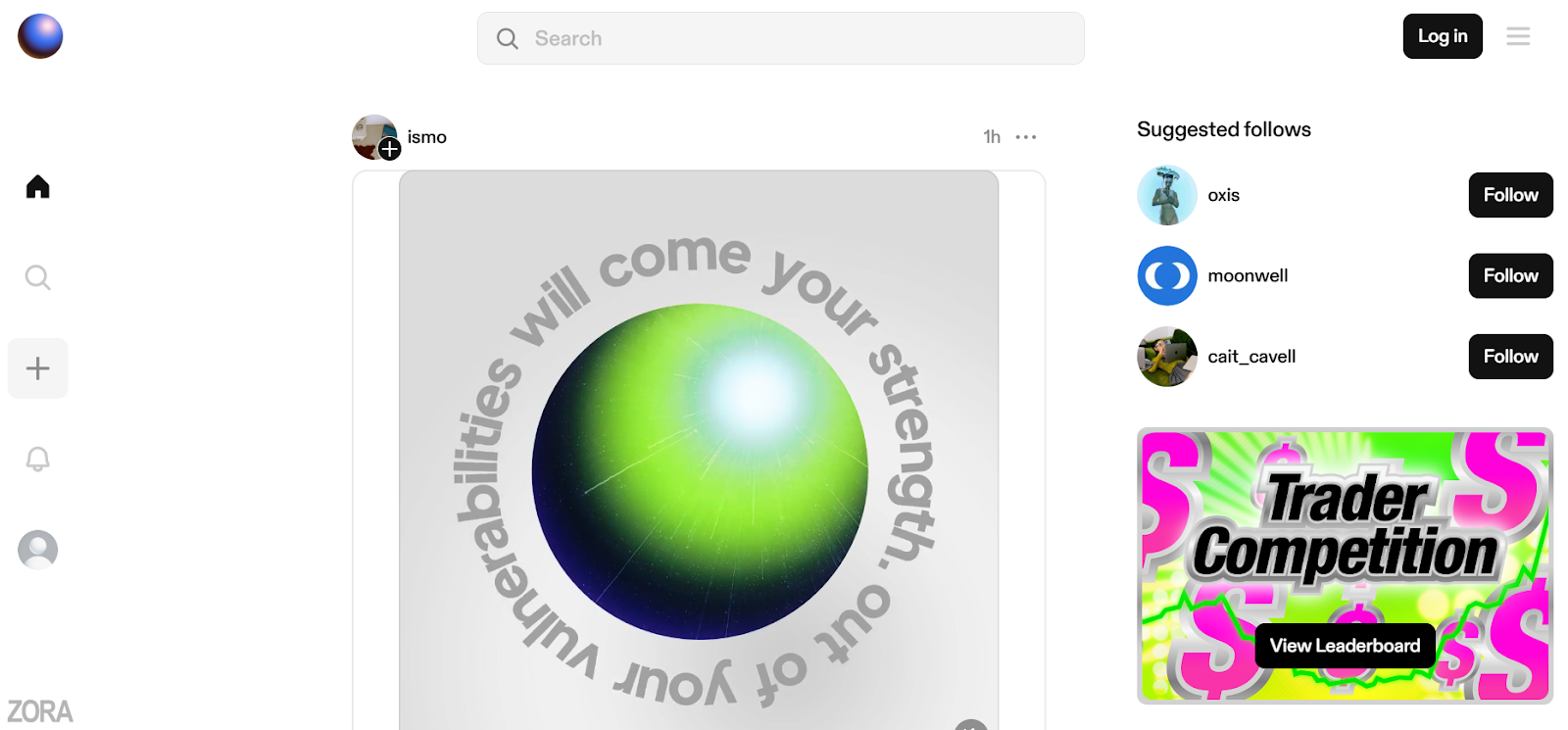Follow the moonwell account
The width and height of the screenshot is (1568, 730).
click(x=1510, y=275)
